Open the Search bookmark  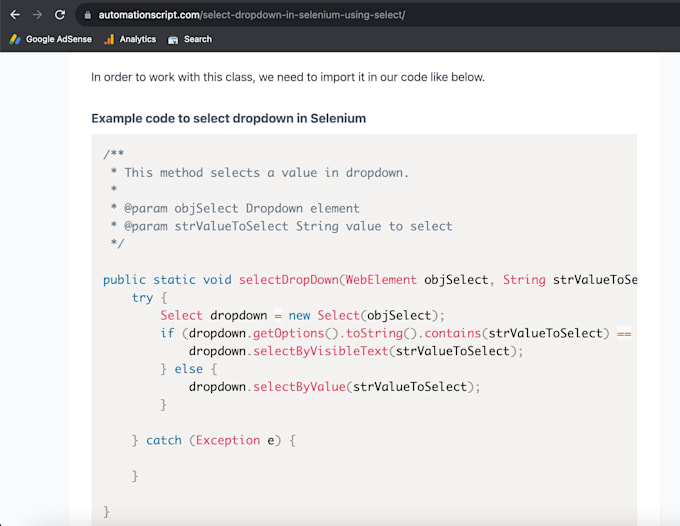point(190,39)
